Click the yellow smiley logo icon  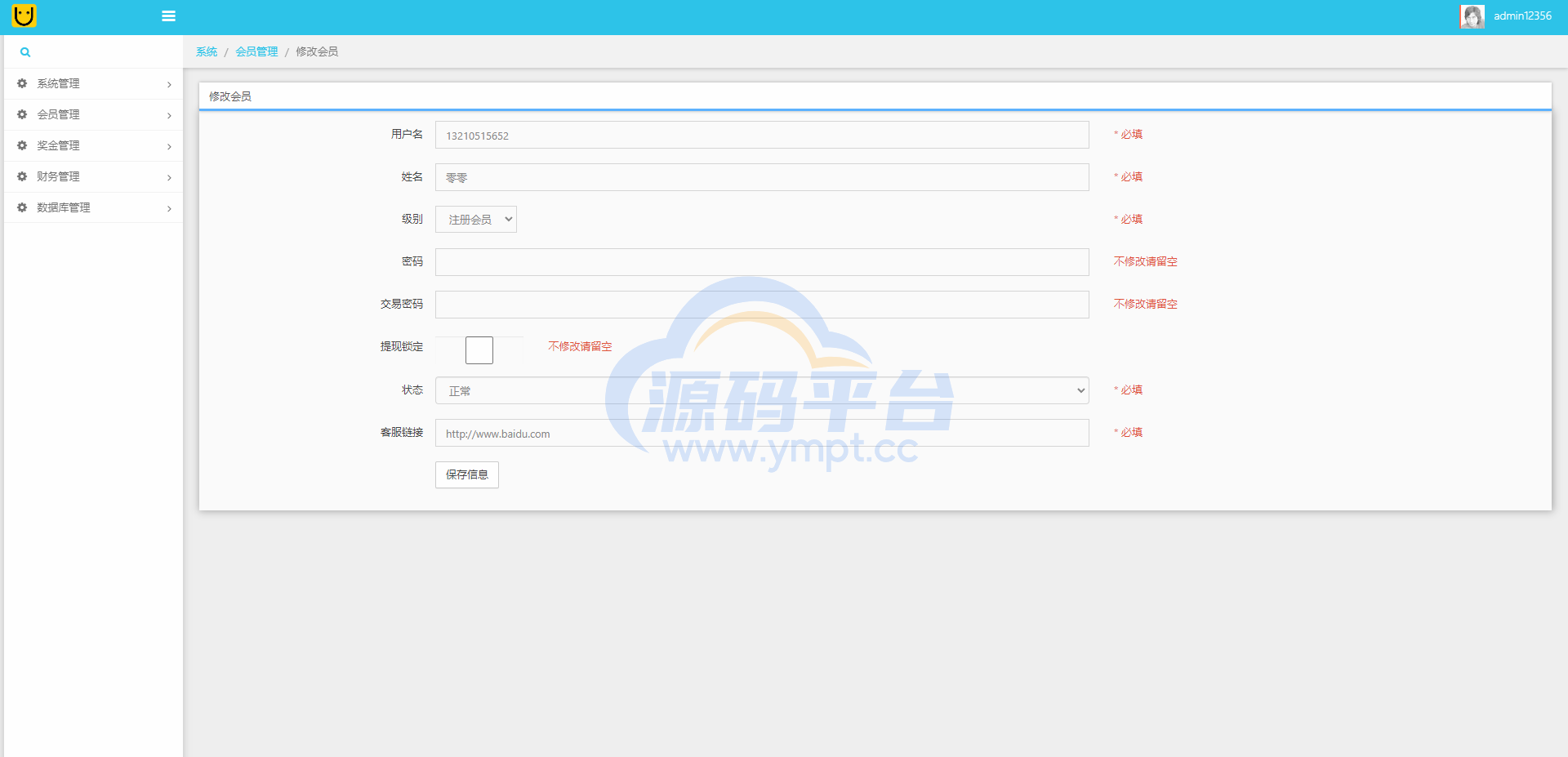[x=24, y=16]
